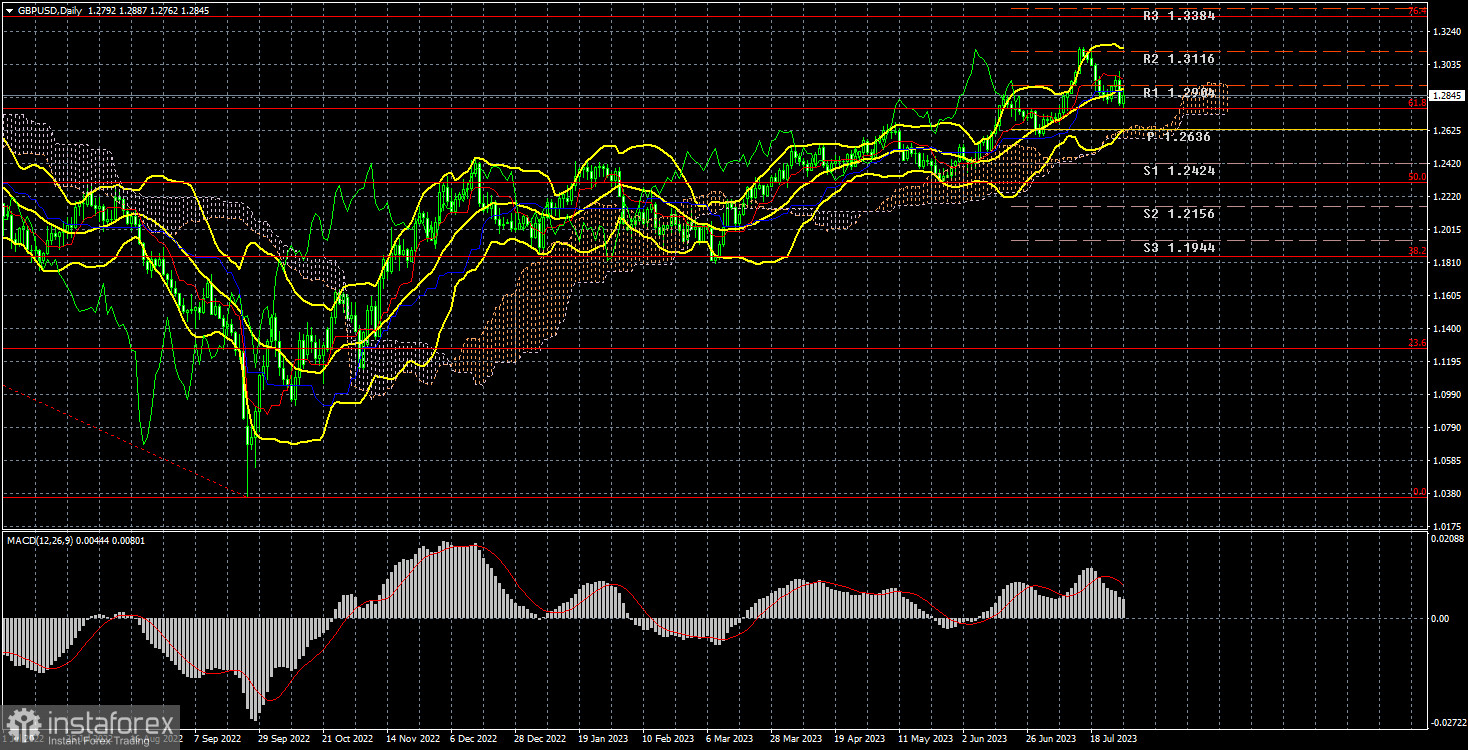The height and width of the screenshot is (750, 1468).
Task: Click the 29 Sep 2022 date label
Action: coord(283,739)
